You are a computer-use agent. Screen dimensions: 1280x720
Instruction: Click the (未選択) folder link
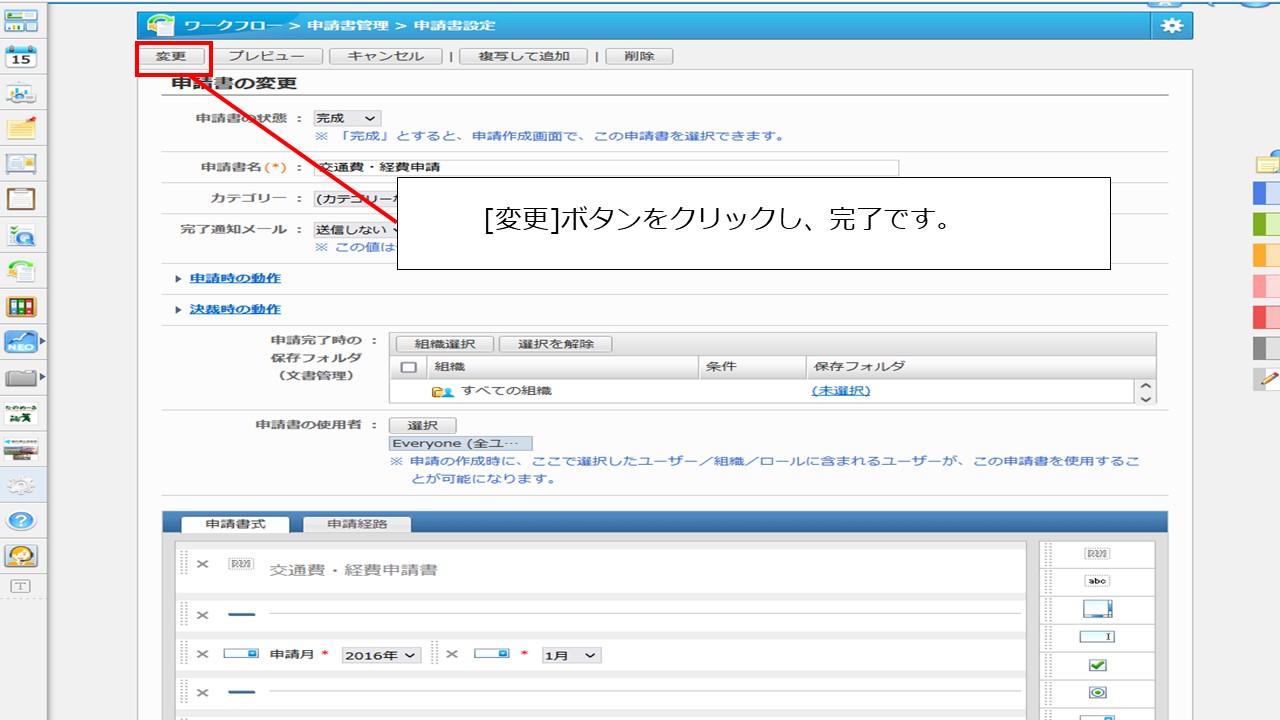(x=840, y=391)
